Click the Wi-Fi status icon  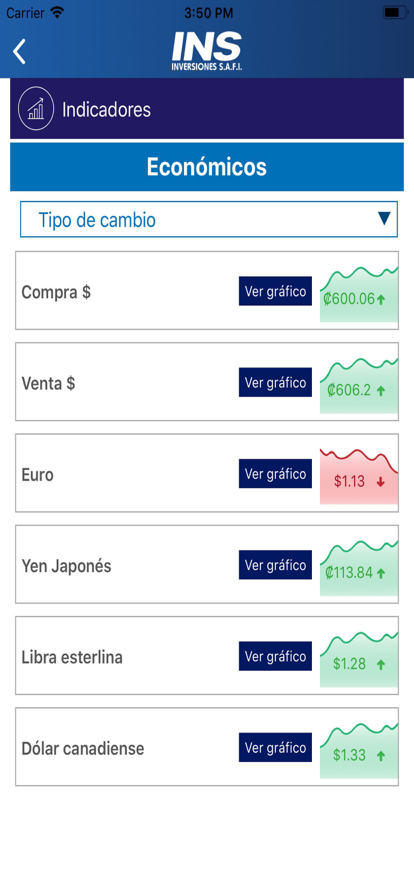[57, 11]
